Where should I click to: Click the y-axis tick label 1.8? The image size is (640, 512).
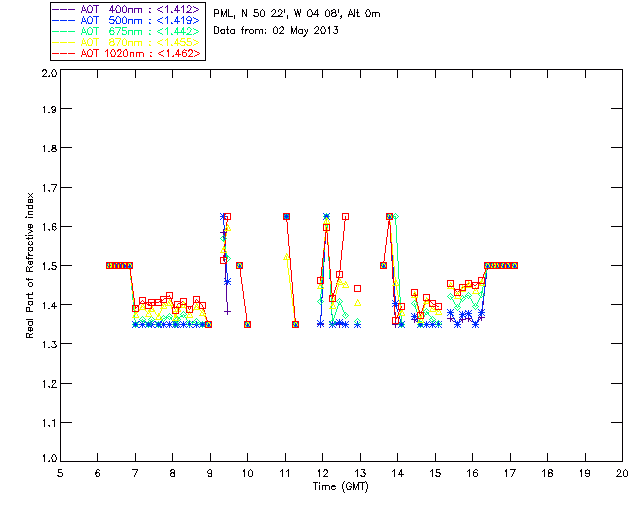click(x=49, y=148)
